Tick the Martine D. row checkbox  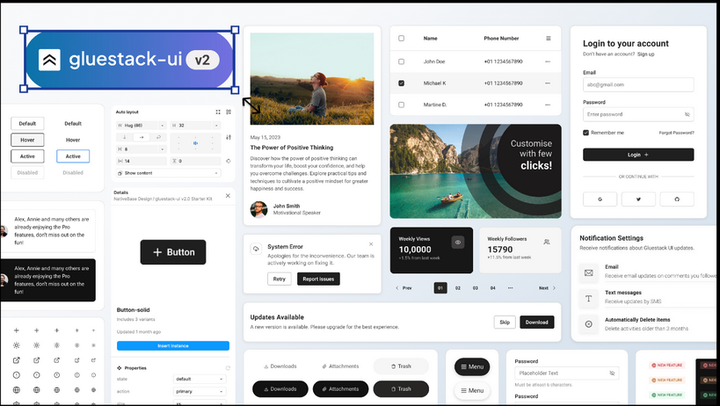(x=401, y=105)
